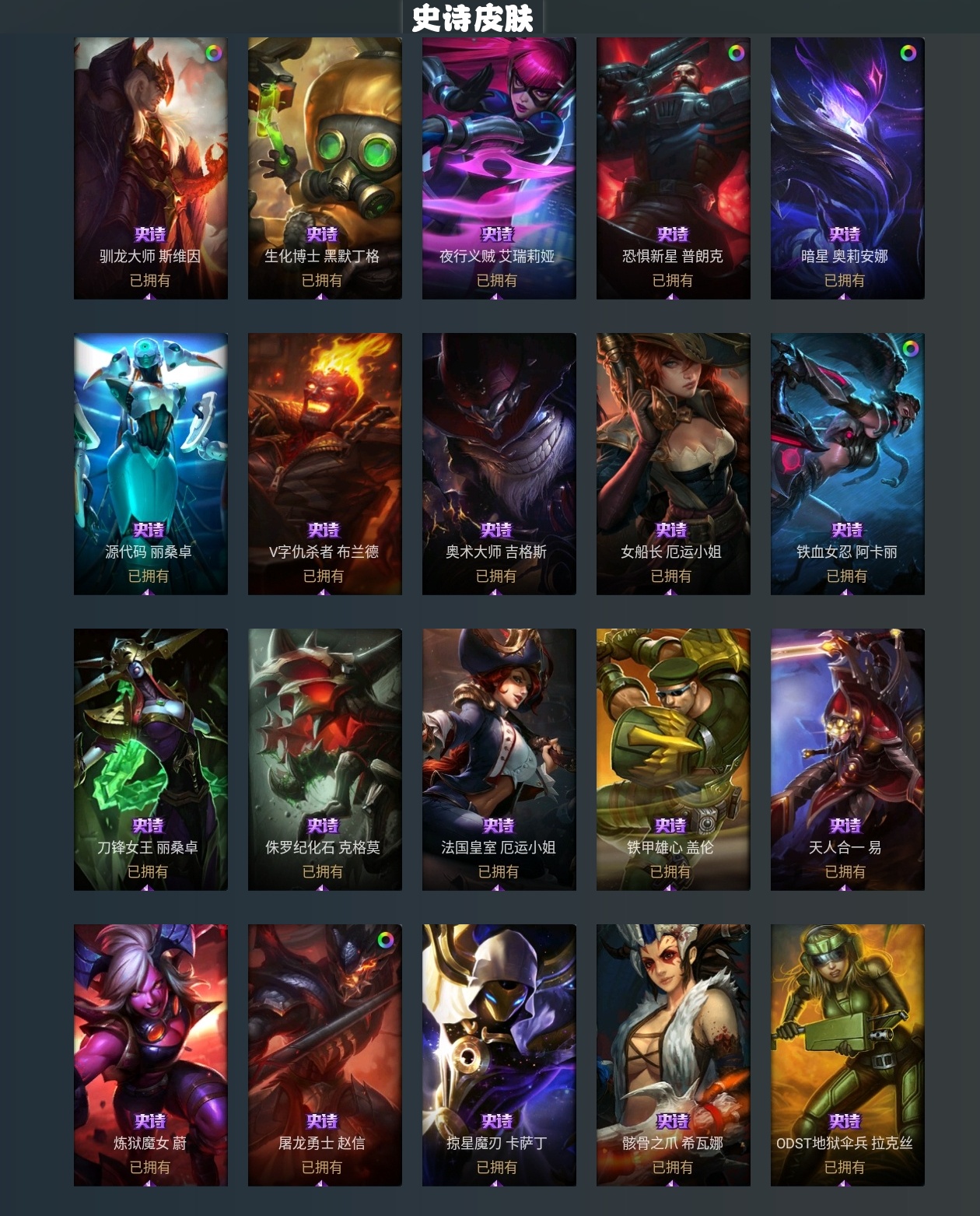This screenshot has height=1216, width=980.
Task: Open the V字仇杀者 布兰德 skin card
Action: pos(325,464)
